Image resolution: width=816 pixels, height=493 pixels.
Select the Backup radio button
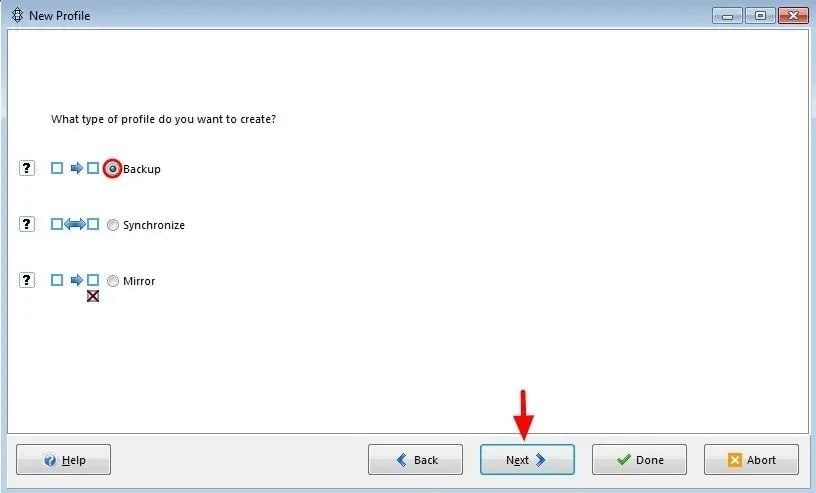112,168
